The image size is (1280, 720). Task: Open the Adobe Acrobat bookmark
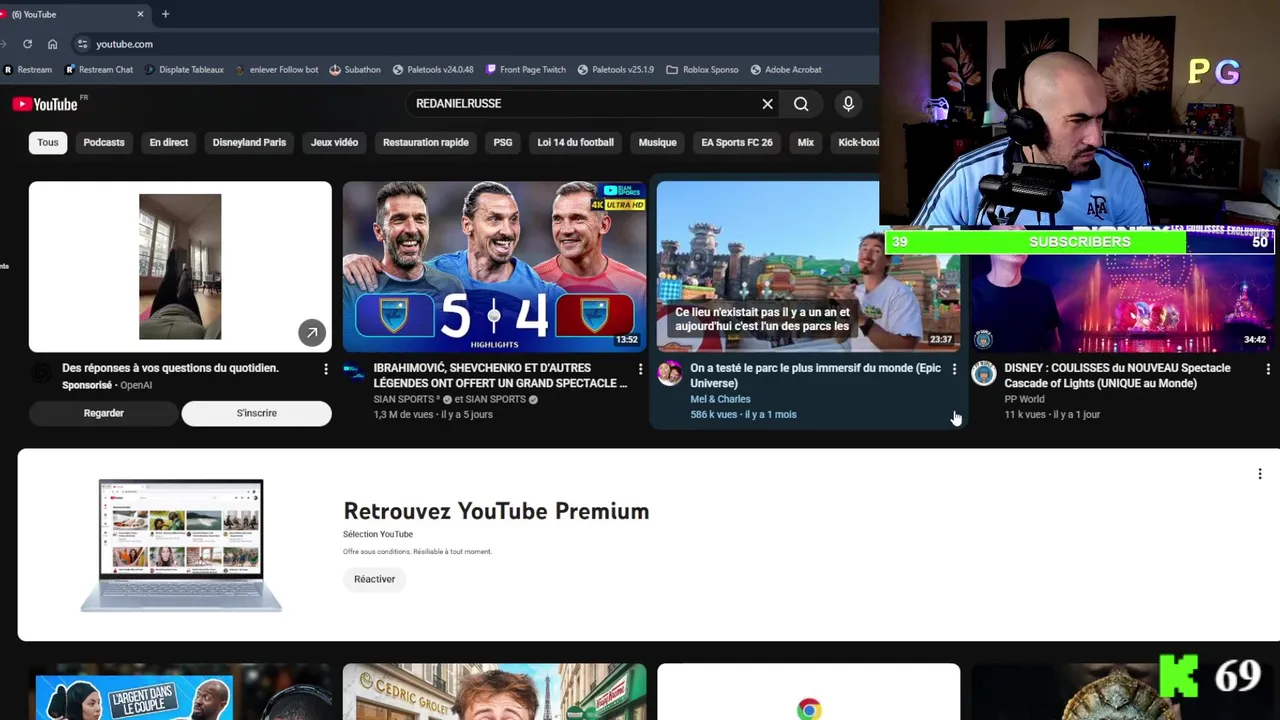786,70
